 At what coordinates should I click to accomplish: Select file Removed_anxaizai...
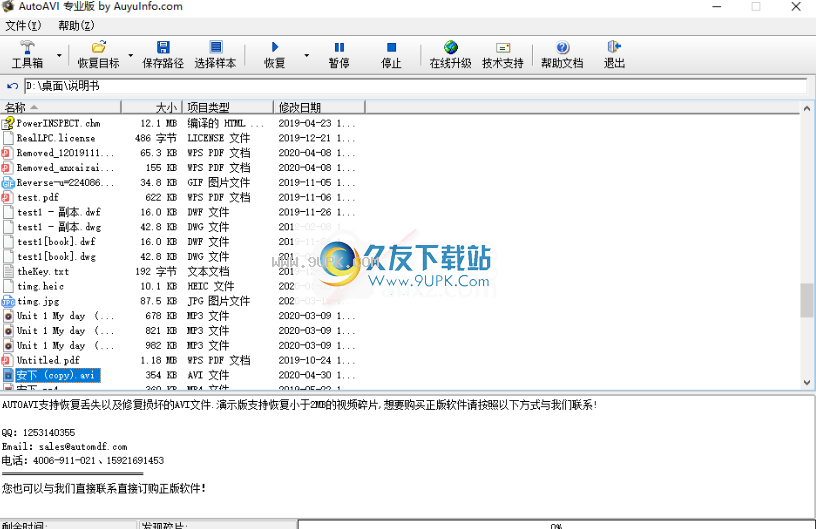pos(65,167)
